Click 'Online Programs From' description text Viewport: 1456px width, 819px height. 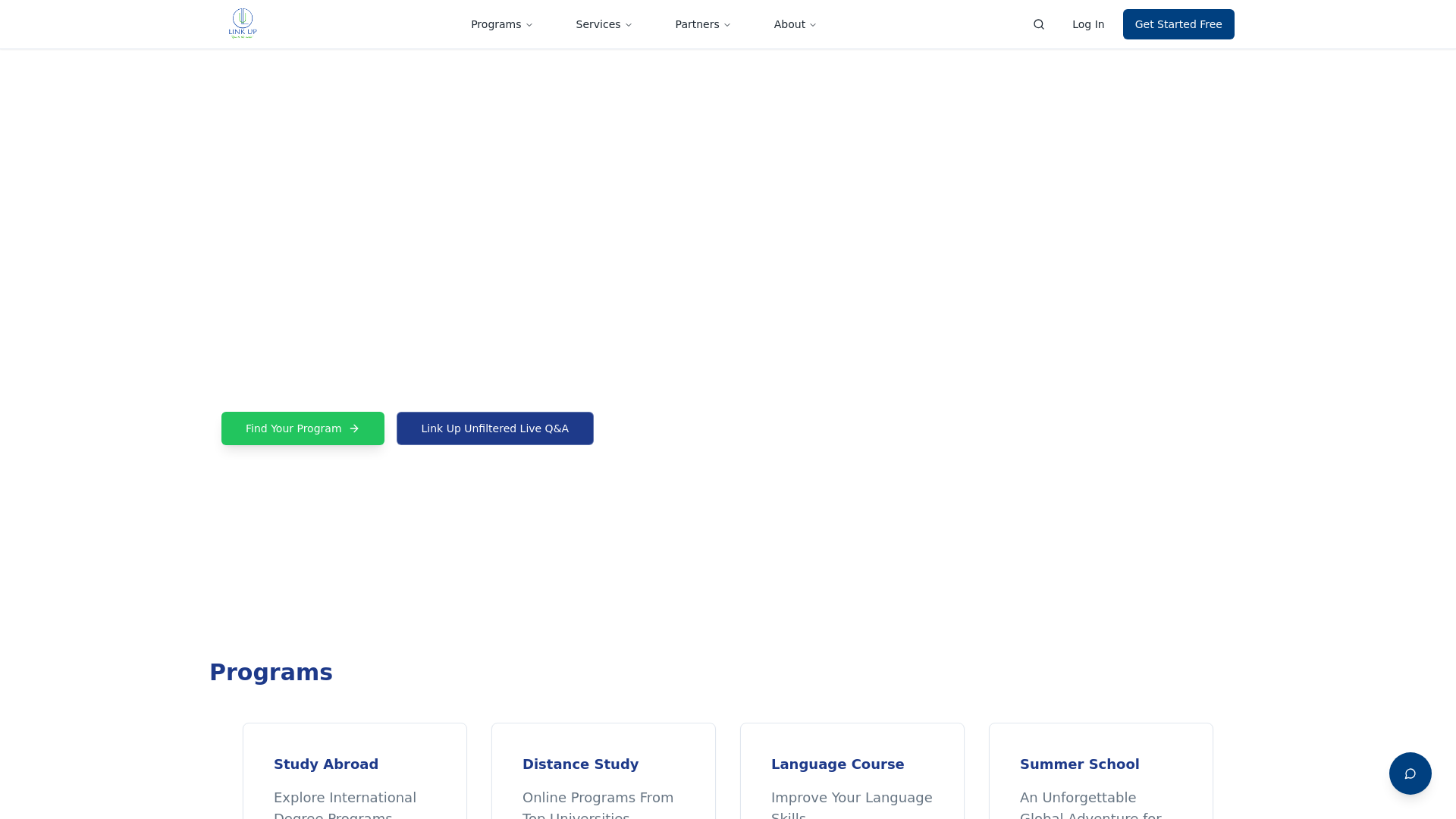pos(598,798)
